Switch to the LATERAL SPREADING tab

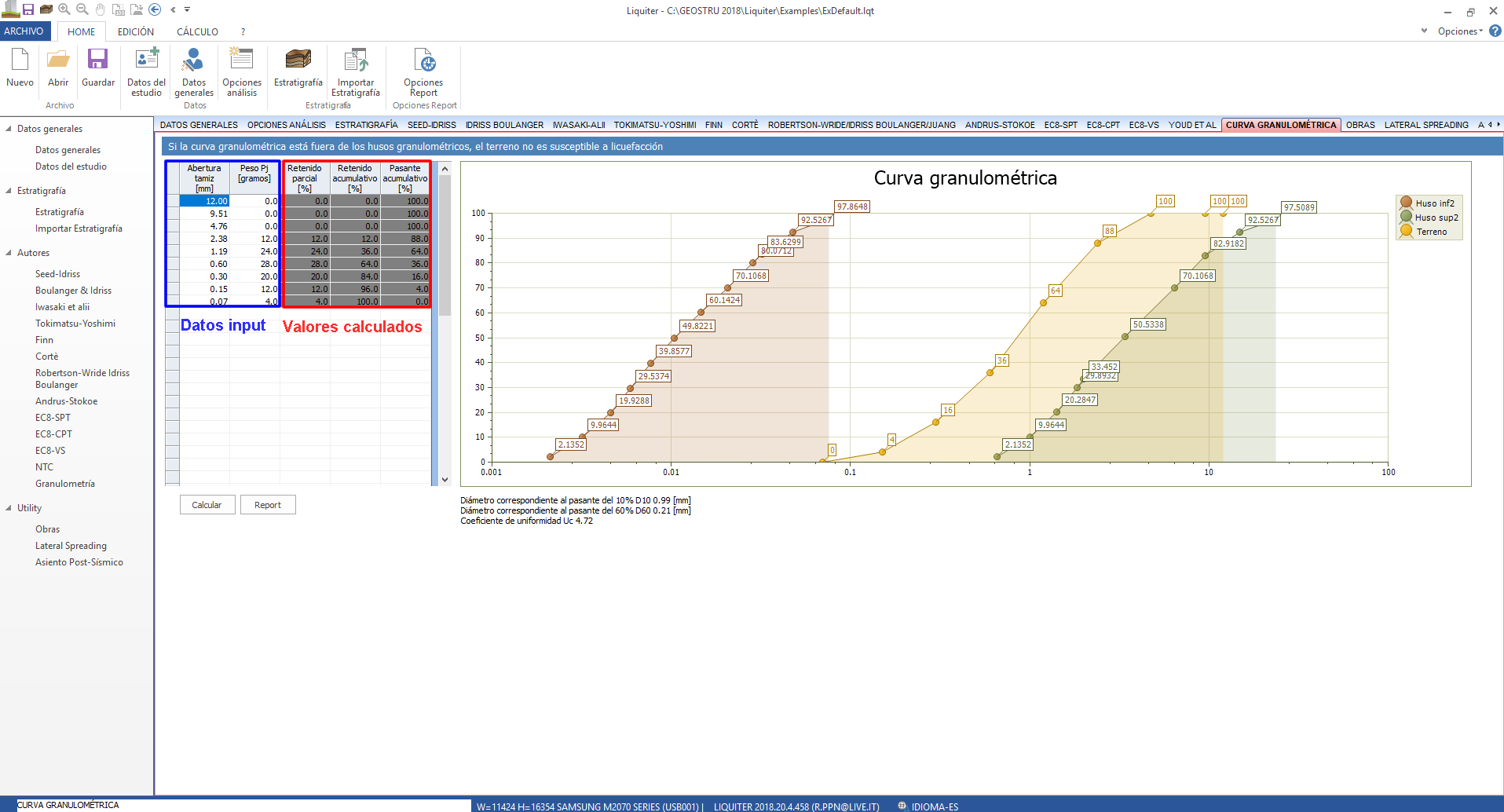pos(1426,125)
